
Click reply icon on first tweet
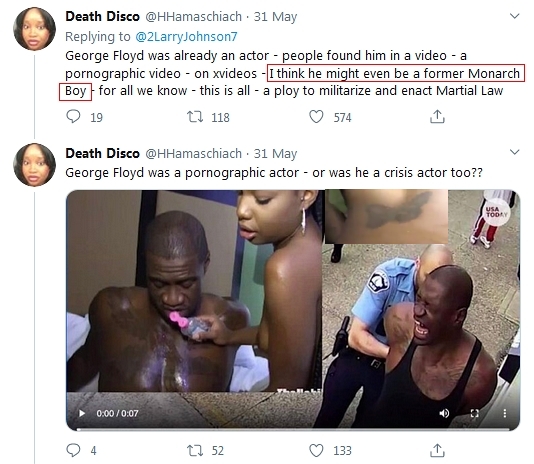coord(73,116)
